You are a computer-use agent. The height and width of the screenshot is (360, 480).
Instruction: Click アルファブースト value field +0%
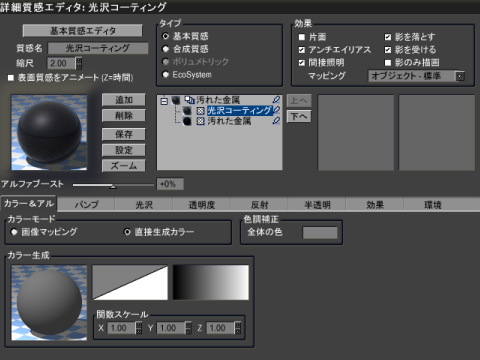(170, 184)
